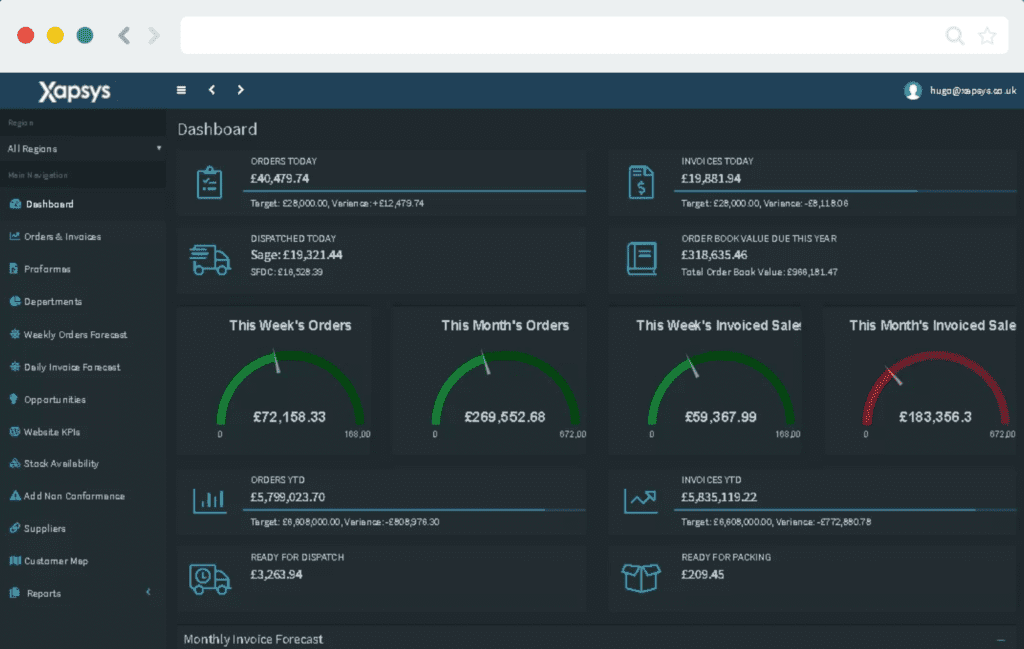Open Orders & Invoices in sidebar
Image resolution: width=1024 pixels, height=649 pixels.
[x=62, y=237]
